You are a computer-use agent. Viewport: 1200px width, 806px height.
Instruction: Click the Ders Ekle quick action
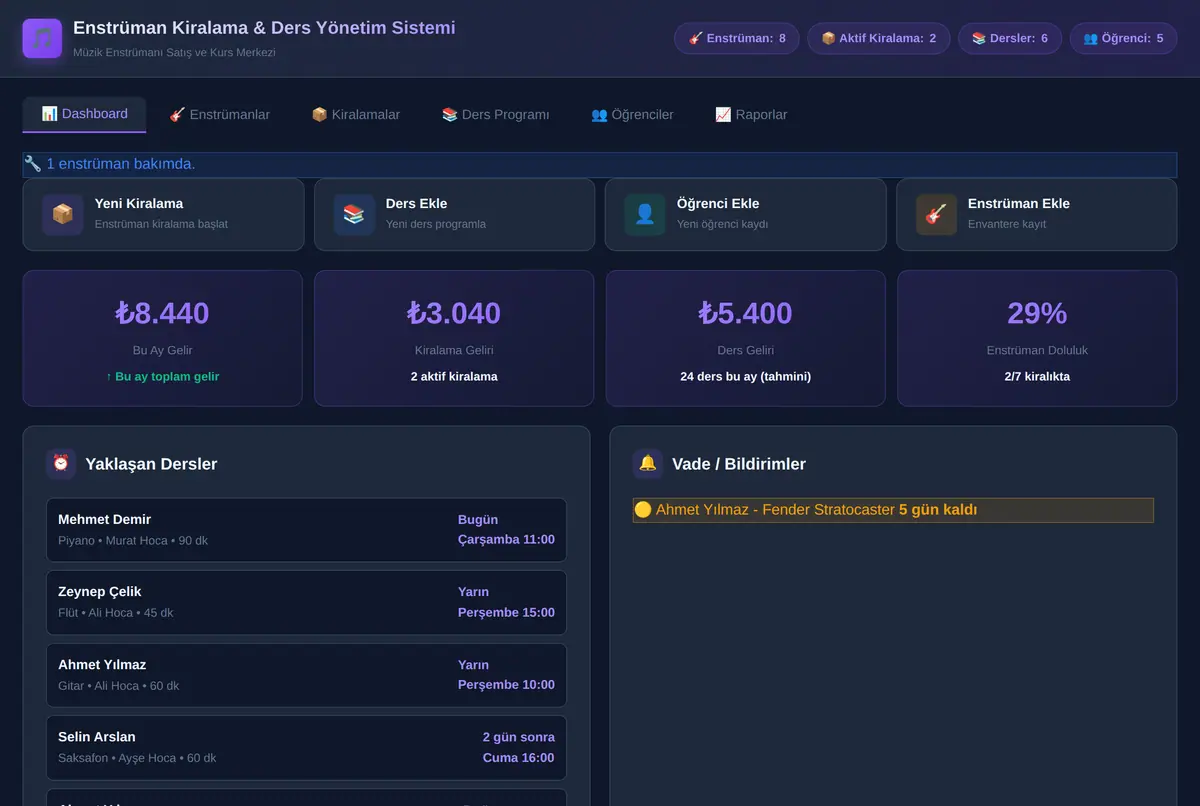click(x=454, y=214)
